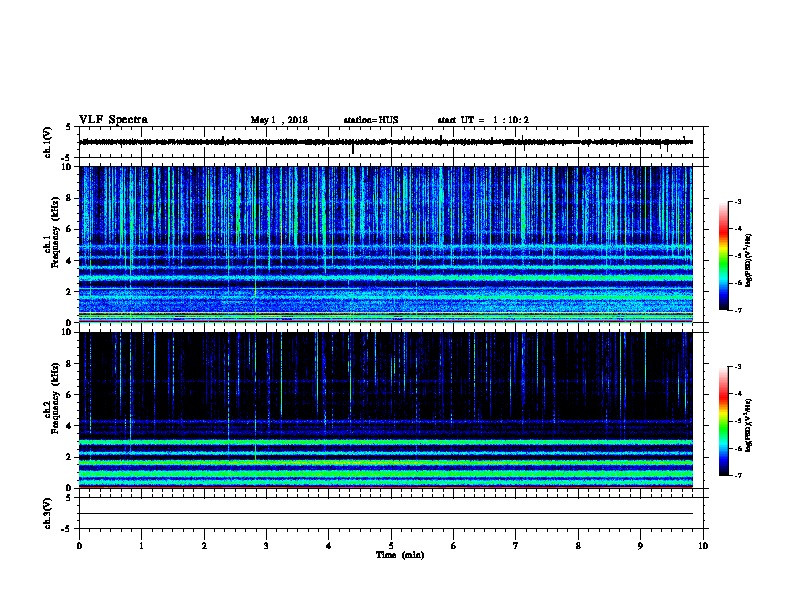
Task: Click the ch.2 spectrogram color scale bar
Action: pyautogui.click(x=723, y=421)
